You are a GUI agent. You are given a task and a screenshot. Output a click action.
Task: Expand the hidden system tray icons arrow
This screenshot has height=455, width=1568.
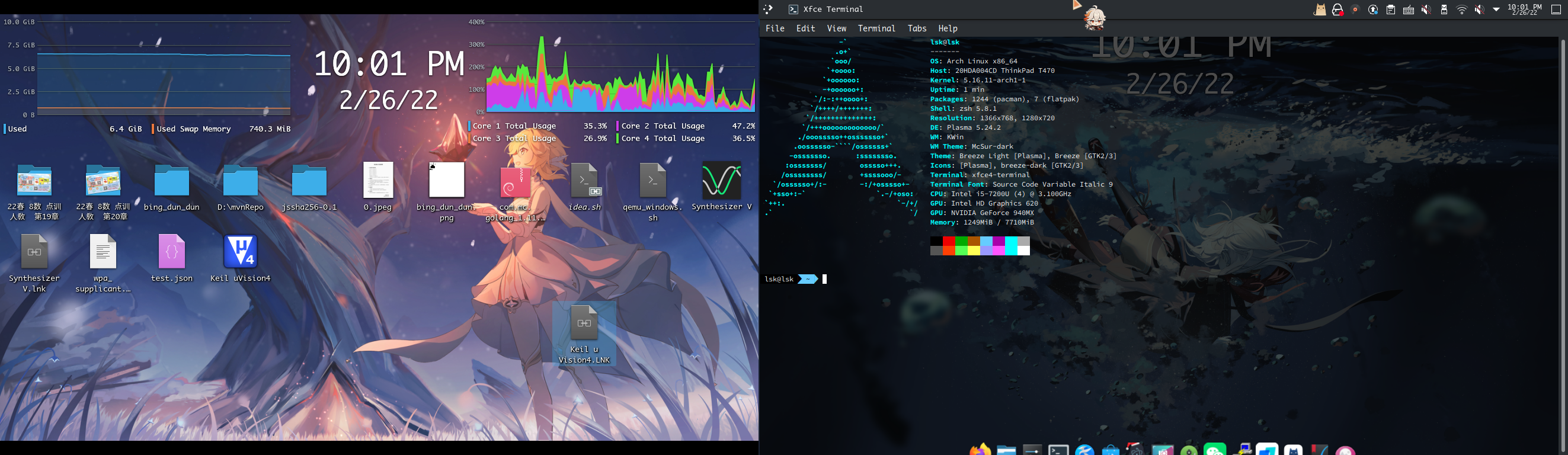[x=1496, y=9]
